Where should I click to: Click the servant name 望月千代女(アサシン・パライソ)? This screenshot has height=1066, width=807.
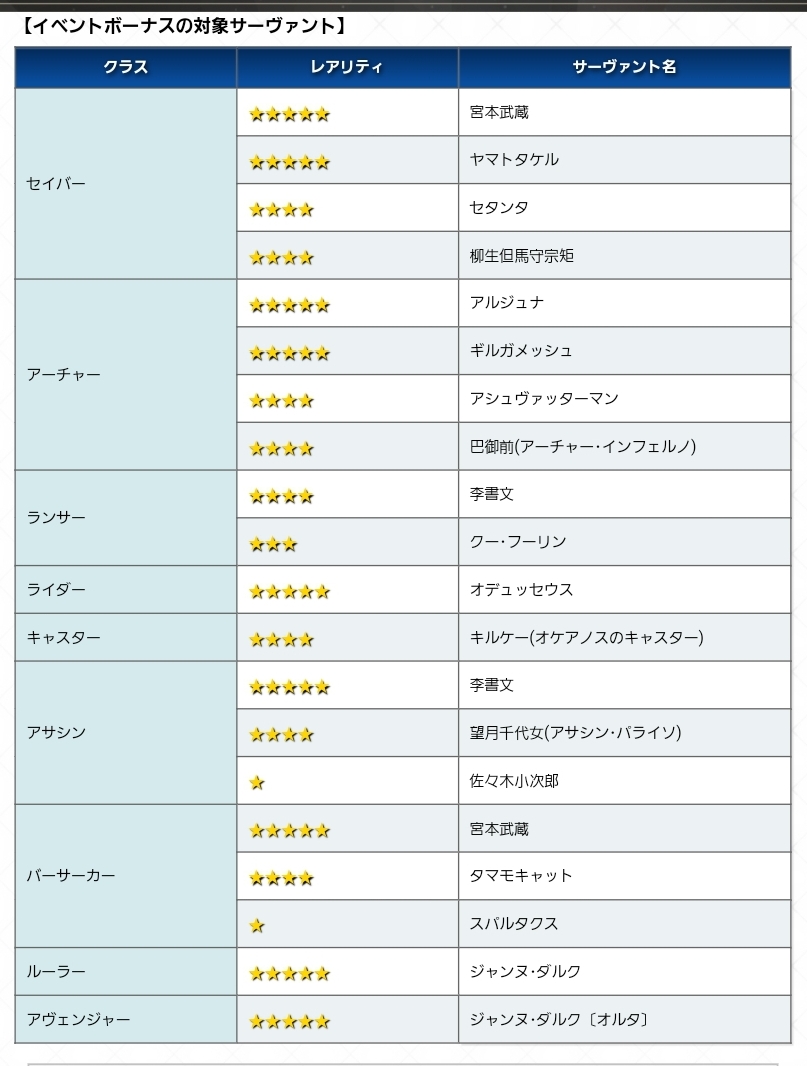(575, 733)
